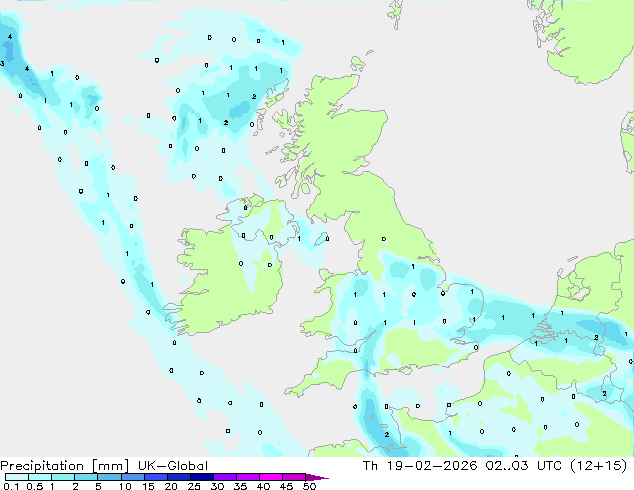
Task: Click the 0.1–0.5 mm palest legend swatch
Action: pyautogui.click(x=17, y=477)
